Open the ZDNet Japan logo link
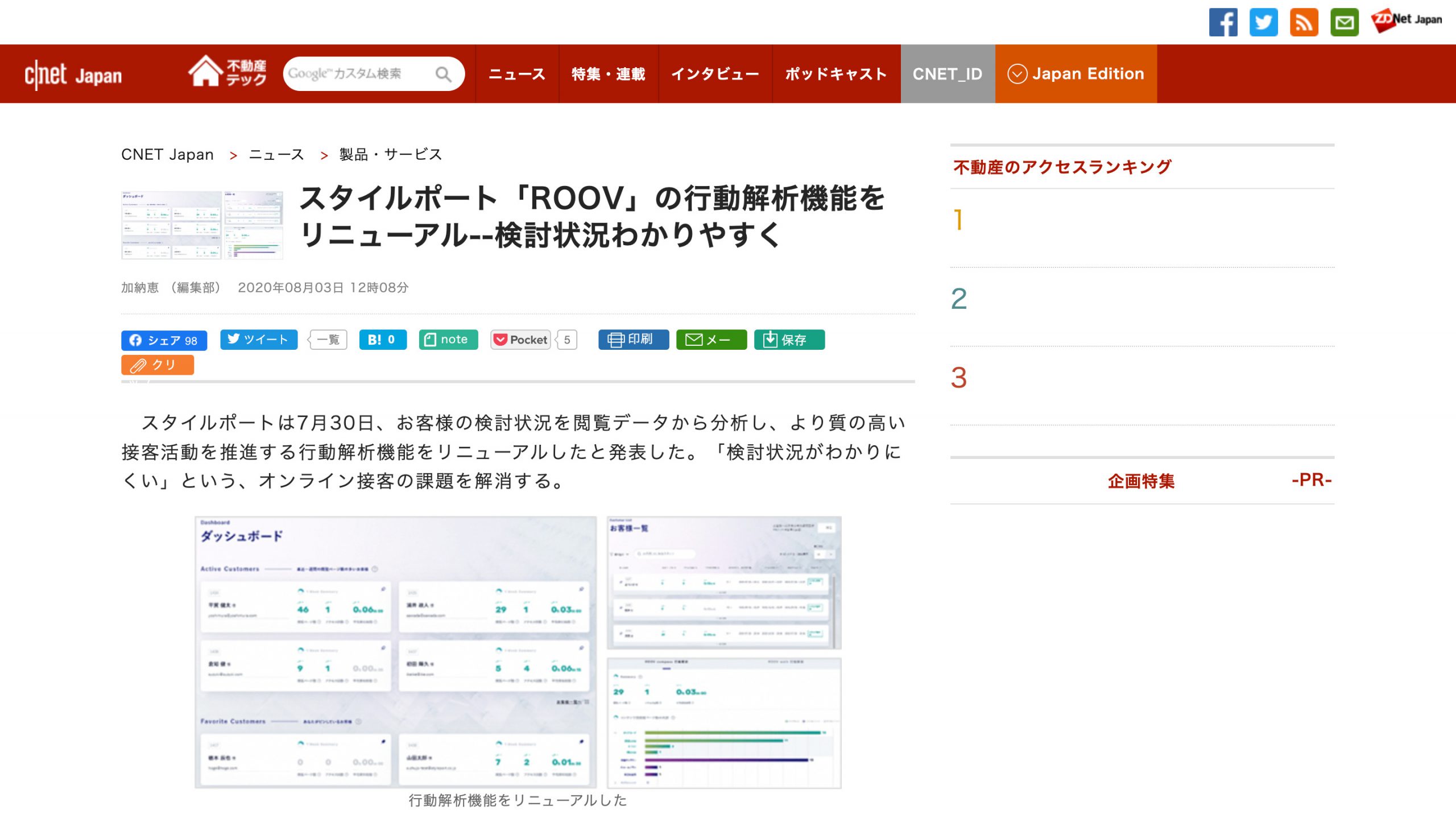 pos(1407,20)
